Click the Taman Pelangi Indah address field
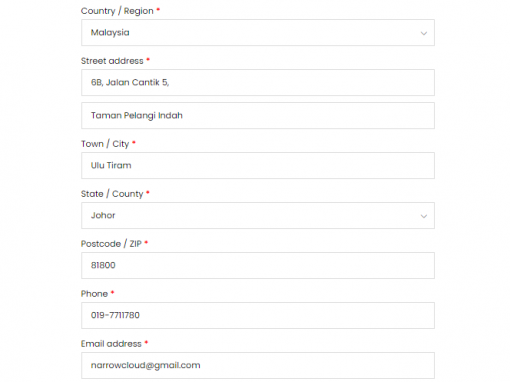The height and width of the screenshot is (382, 510). (x=258, y=116)
